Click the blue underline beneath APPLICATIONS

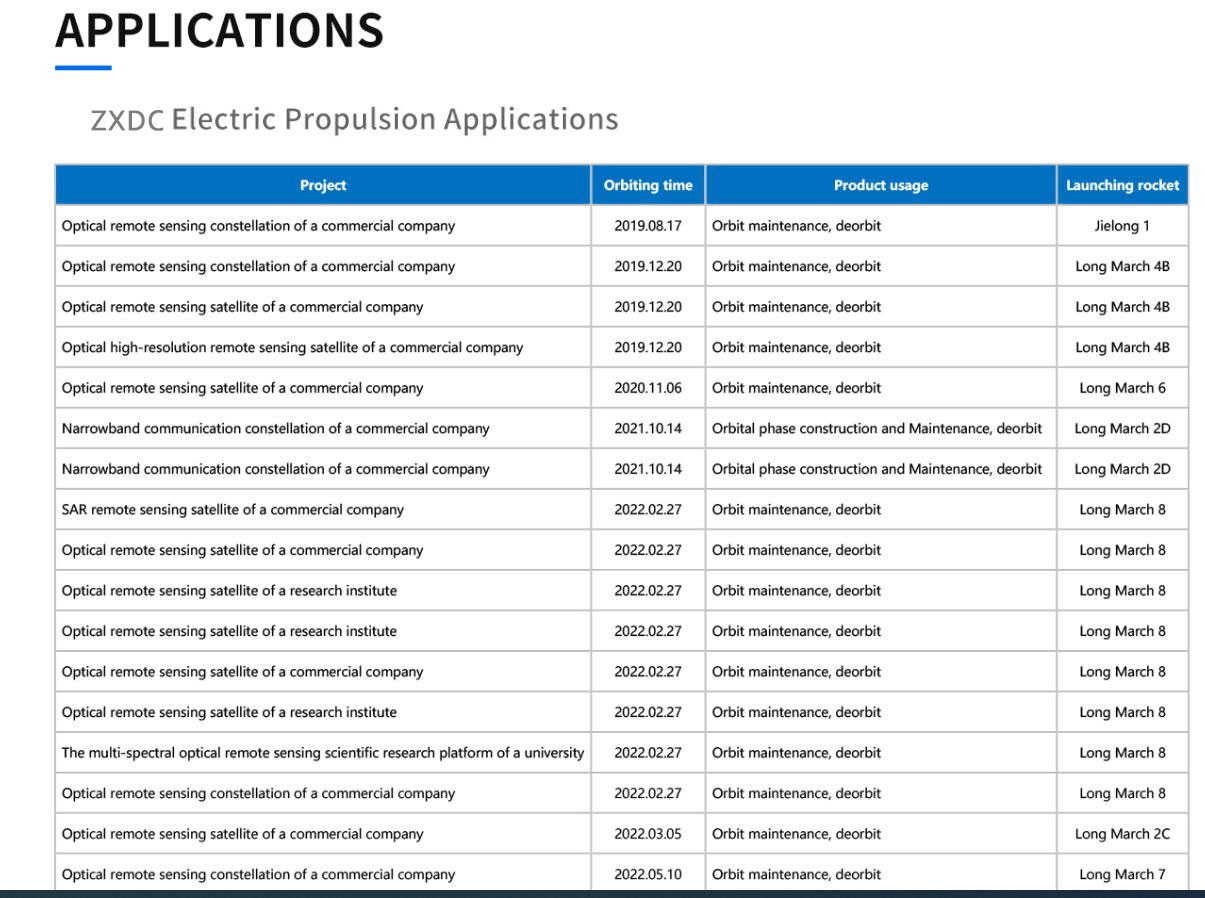(x=83, y=68)
